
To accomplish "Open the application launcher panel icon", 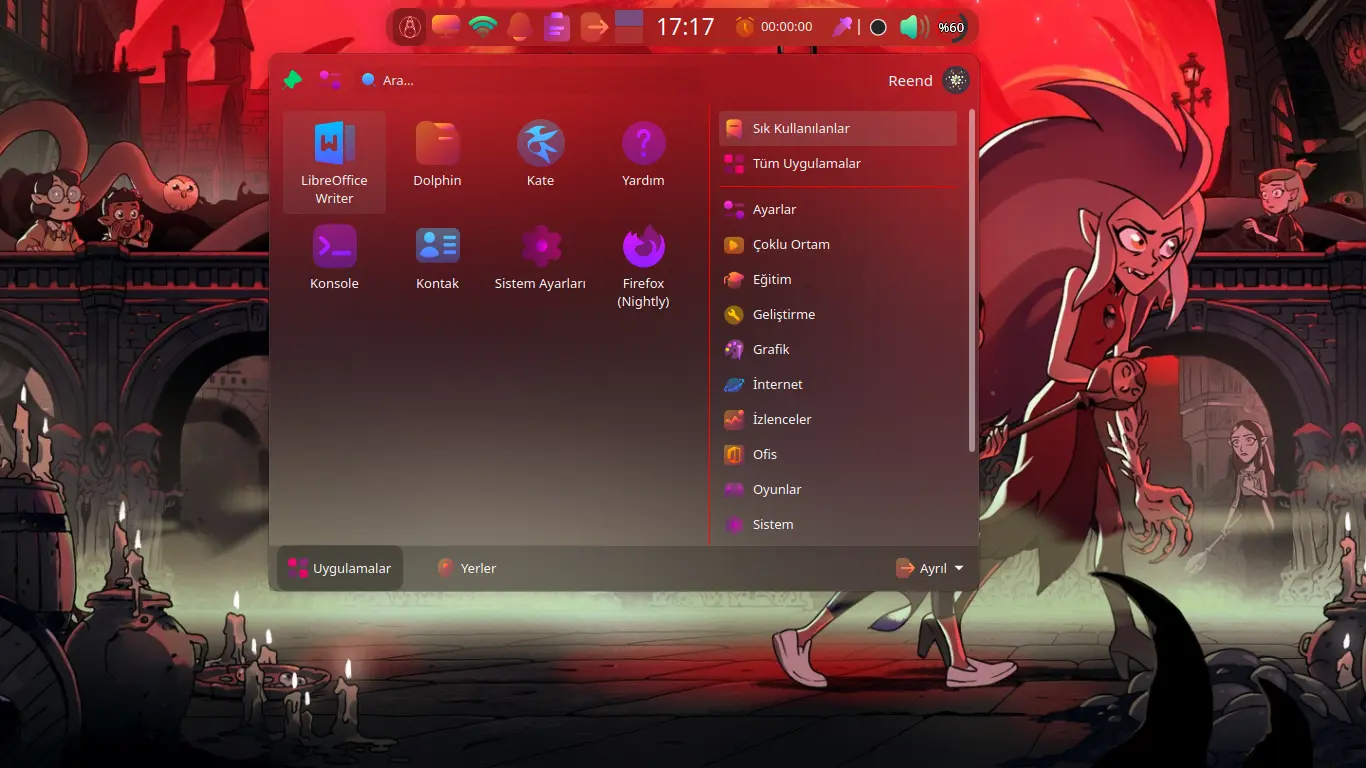I will pyautogui.click(x=408, y=27).
